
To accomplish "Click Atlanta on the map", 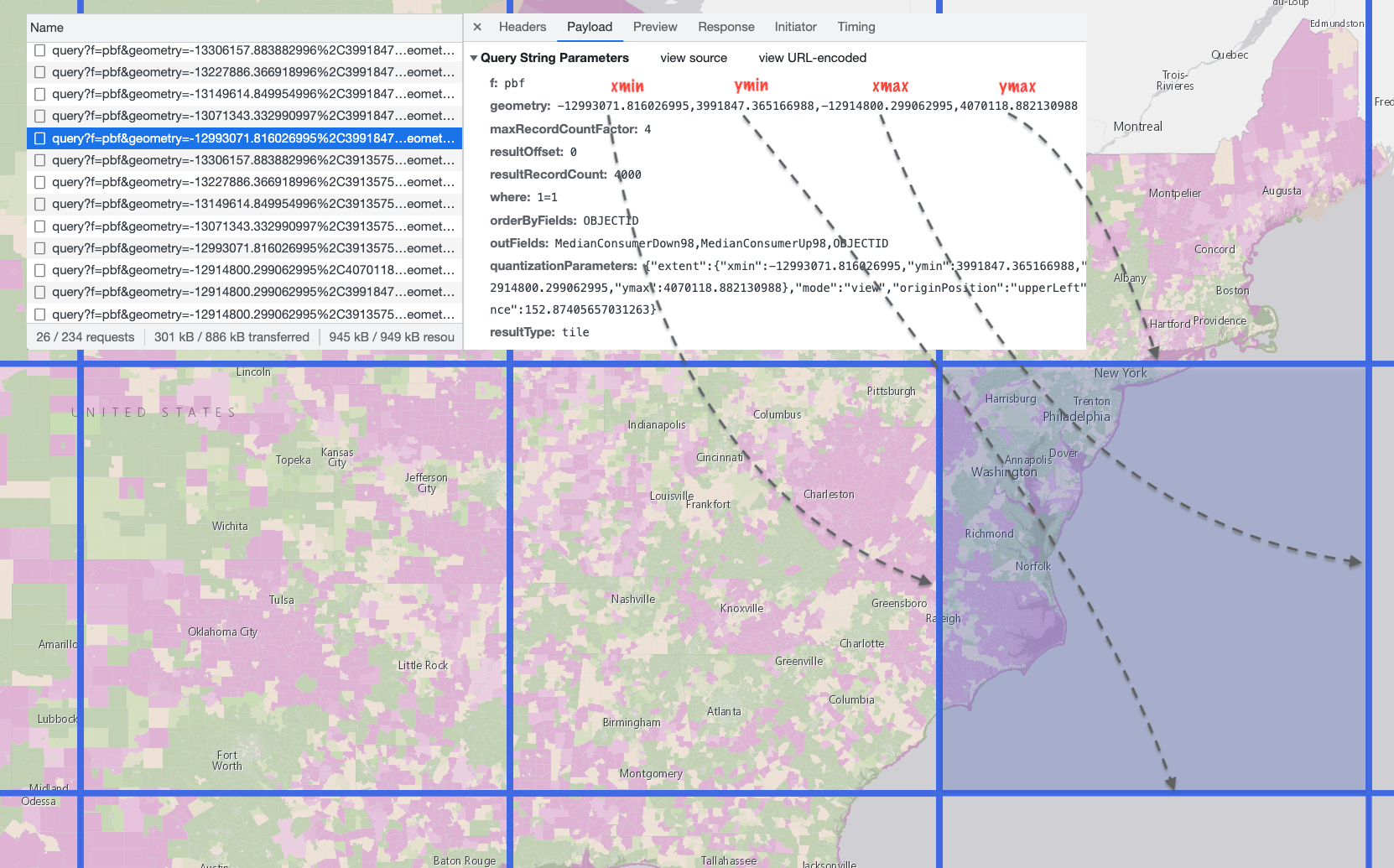I will [724, 711].
